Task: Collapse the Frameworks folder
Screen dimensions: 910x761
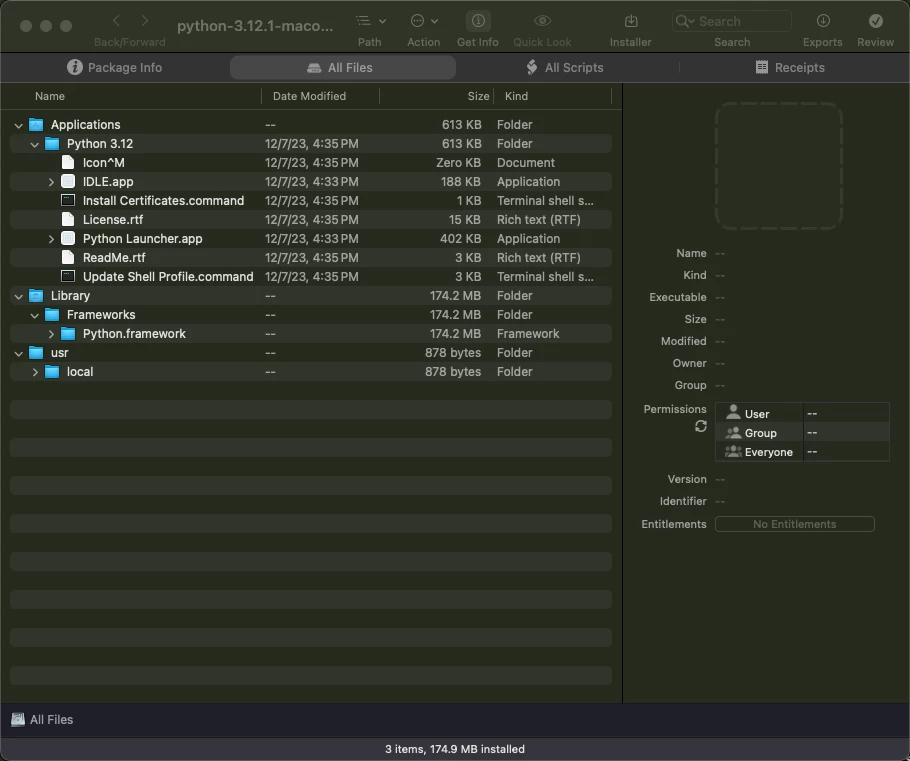Action: click(35, 316)
